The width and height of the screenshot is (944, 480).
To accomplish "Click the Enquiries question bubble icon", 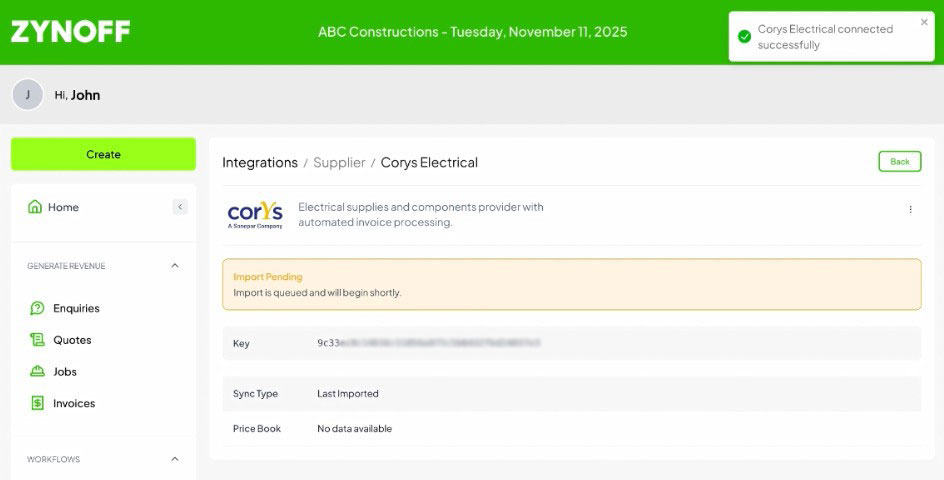I will [37, 308].
